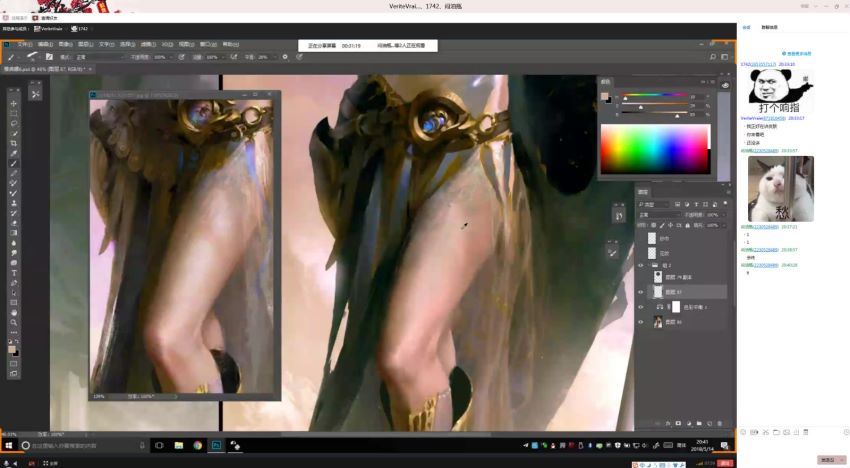Open Task View from the taskbar
The width and height of the screenshot is (850, 468).
click(159, 445)
